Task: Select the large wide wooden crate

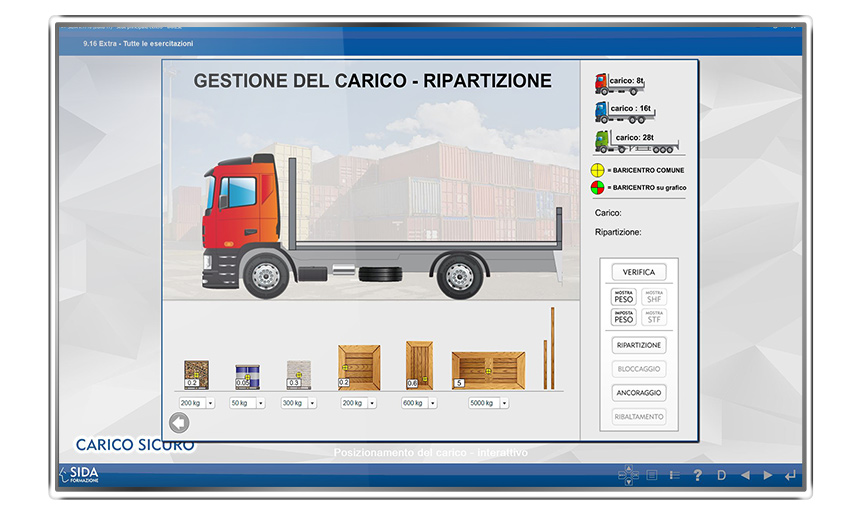Action: coord(488,370)
